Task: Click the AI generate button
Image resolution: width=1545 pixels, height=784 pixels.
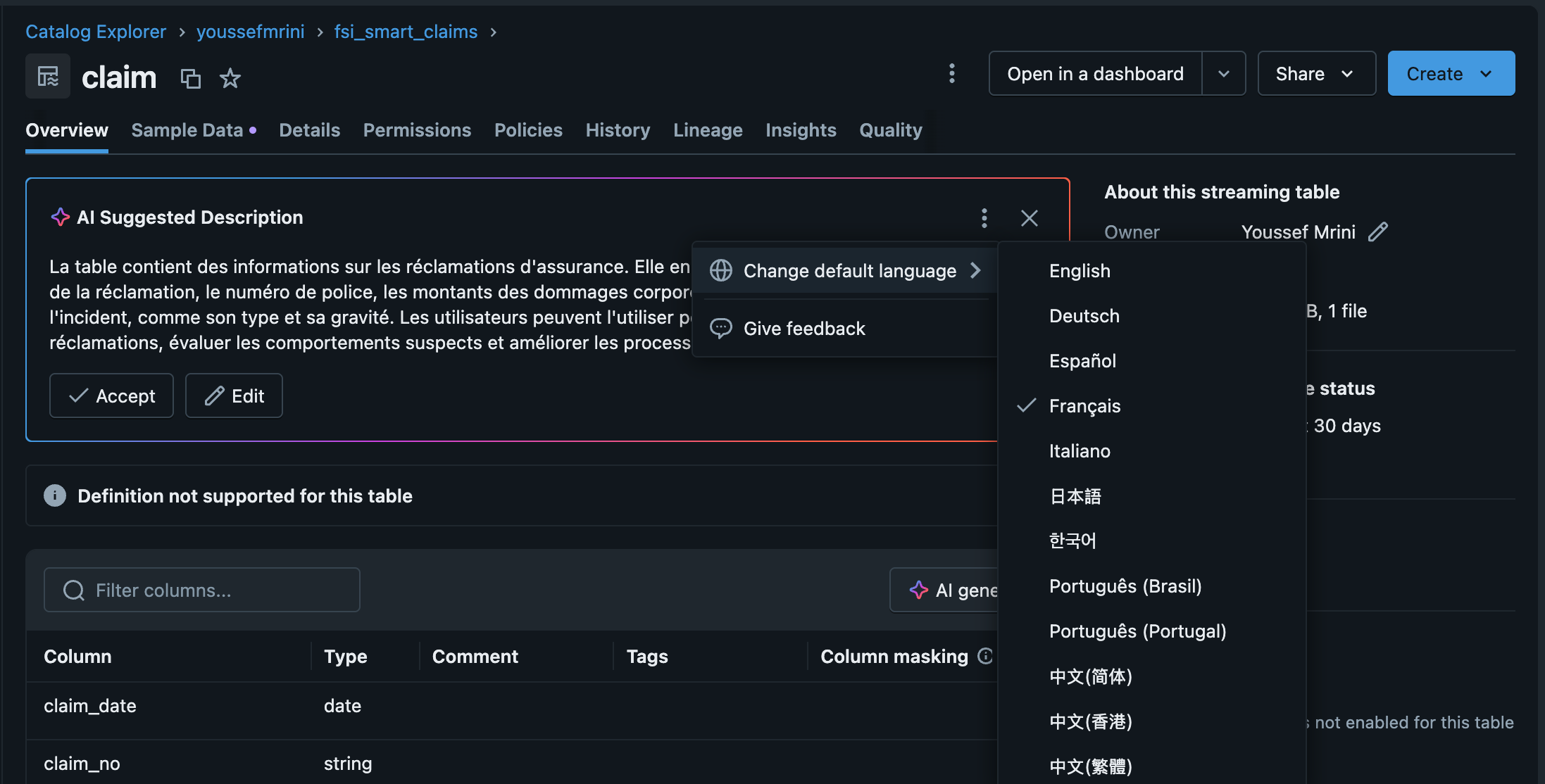Action: pos(945,590)
